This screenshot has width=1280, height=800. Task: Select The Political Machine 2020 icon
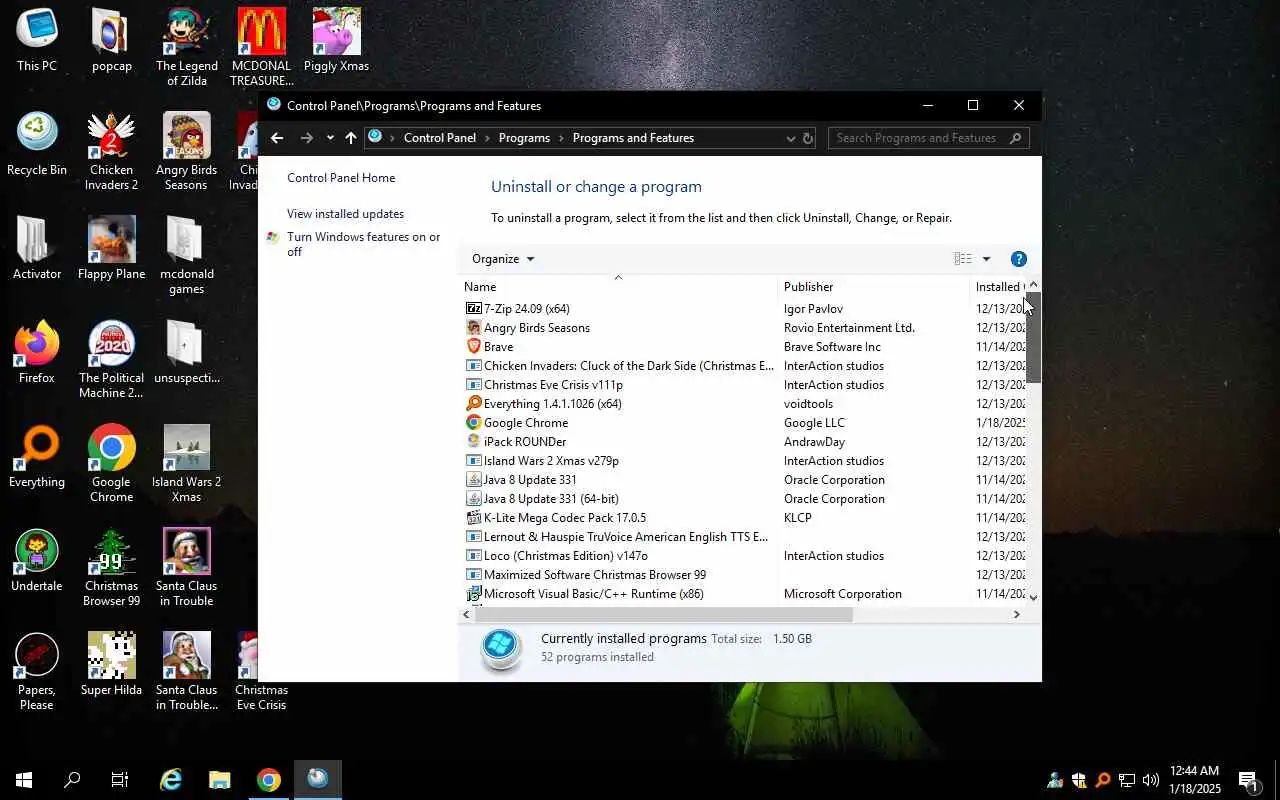click(111, 360)
